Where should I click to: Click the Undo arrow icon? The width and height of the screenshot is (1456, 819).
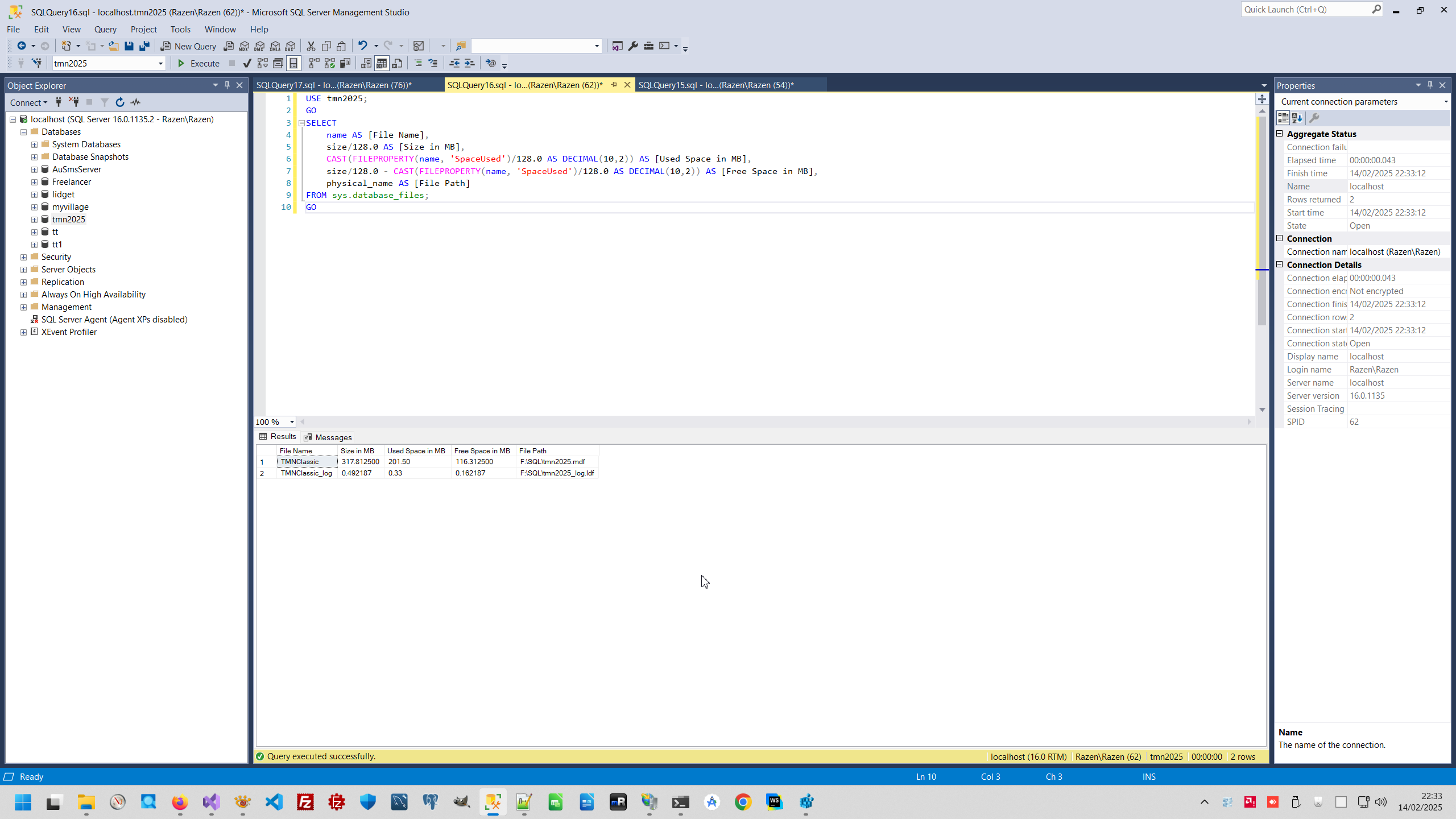point(362,46)
